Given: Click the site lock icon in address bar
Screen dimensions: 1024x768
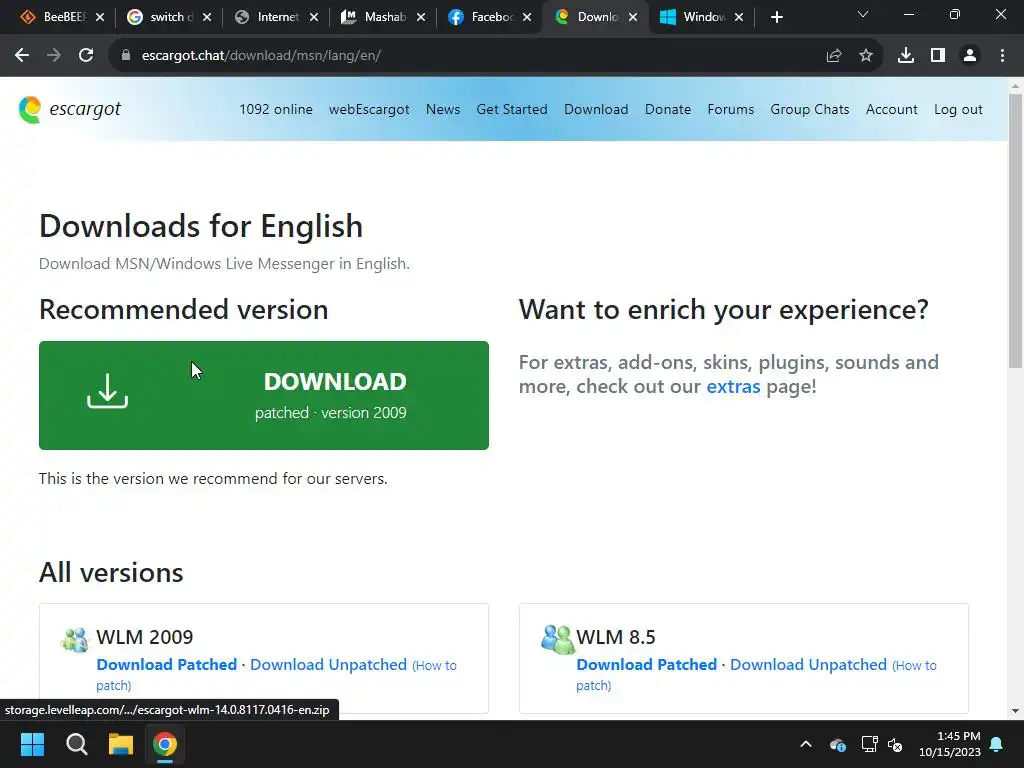Looking at the screenshot, I should coord(126,56).
